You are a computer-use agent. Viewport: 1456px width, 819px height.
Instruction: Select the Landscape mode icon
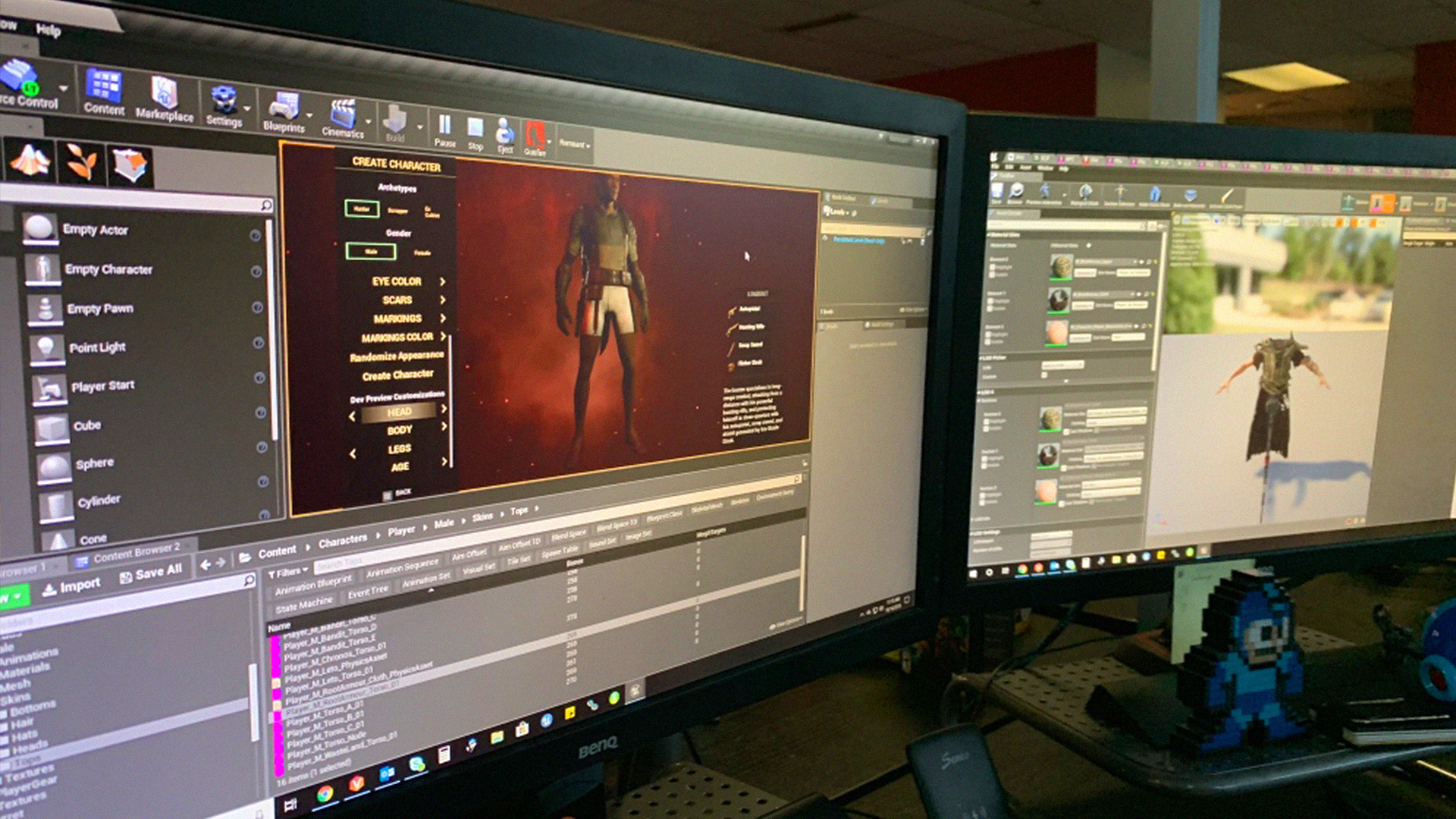[30, 161]
